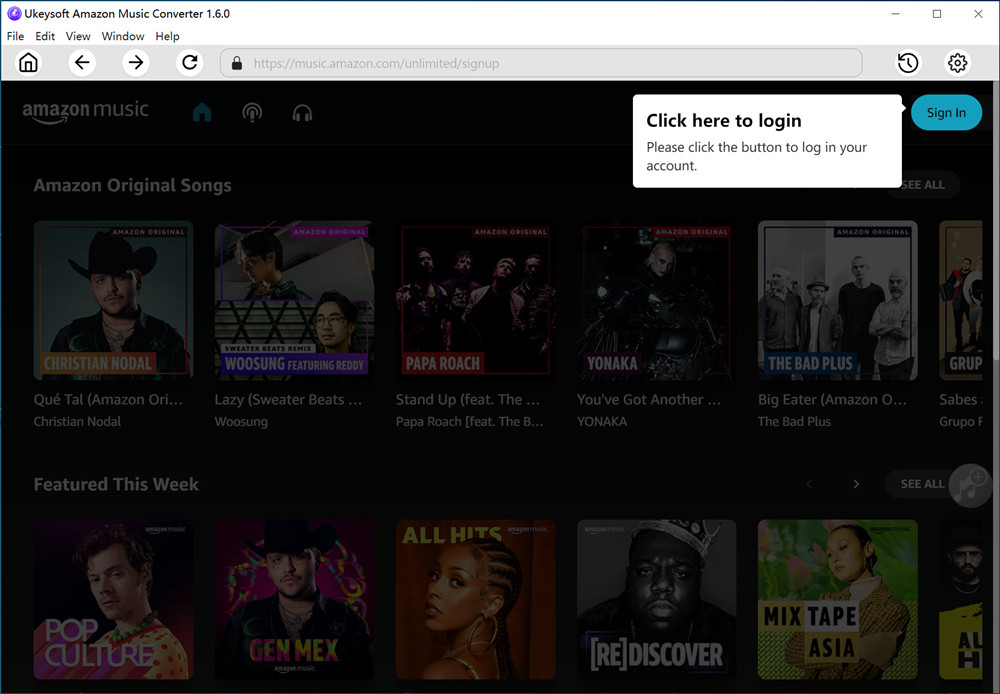Click the padlock icon in the address bar
The height and width of the screenshot is (694, 1000).
(236, 62)
